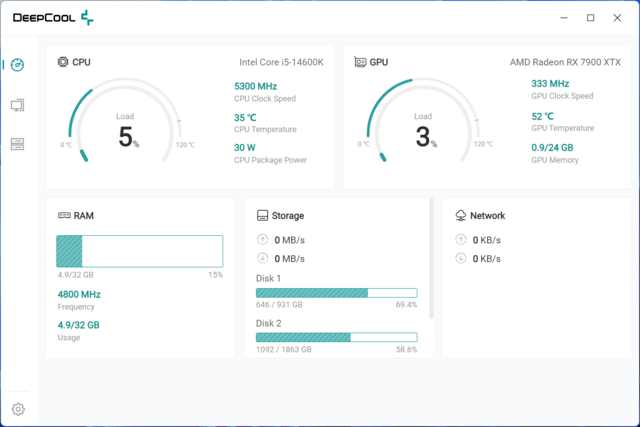Select the Intel Core i5-14600K label
The height and width of the screenshot is (427, 640).
tap(281, 62)
